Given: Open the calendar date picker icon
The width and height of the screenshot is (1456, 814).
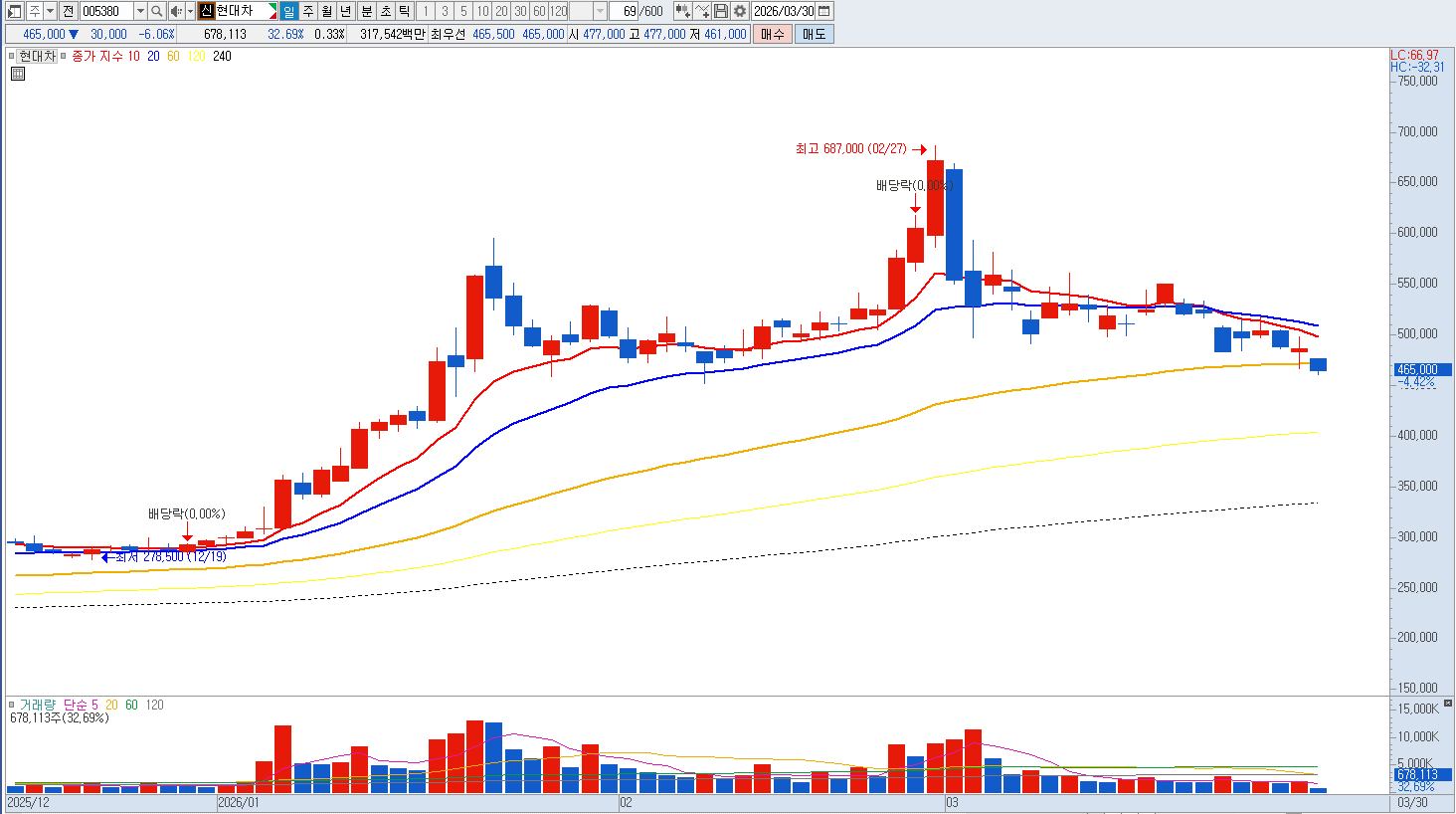Looking at the screenshot, I should tap(824, 11).
